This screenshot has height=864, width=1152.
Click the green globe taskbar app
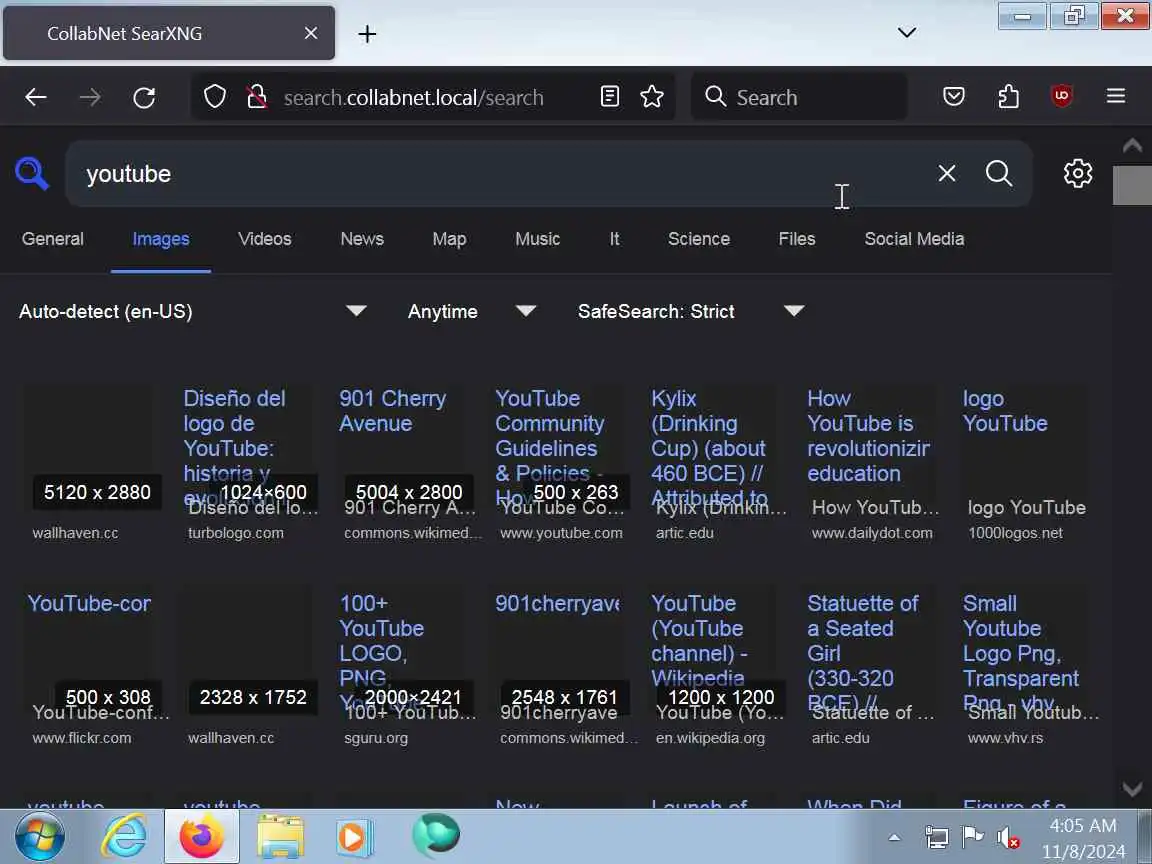click(x=436, y=835)
